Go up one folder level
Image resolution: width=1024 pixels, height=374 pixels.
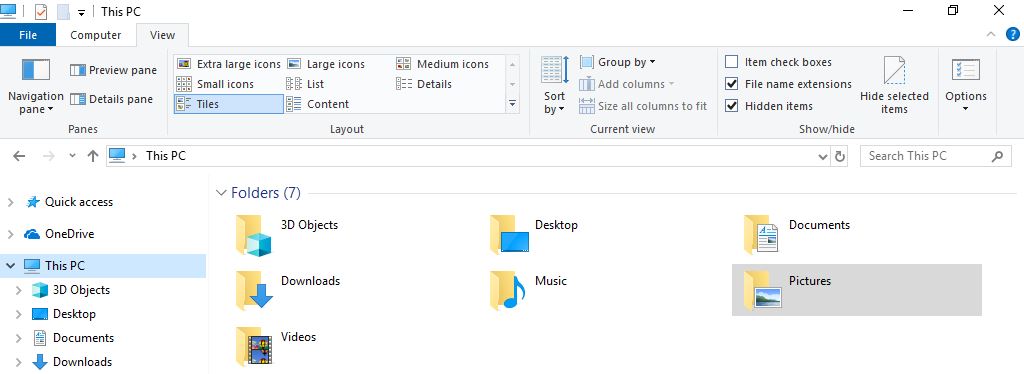click(93, 156)
